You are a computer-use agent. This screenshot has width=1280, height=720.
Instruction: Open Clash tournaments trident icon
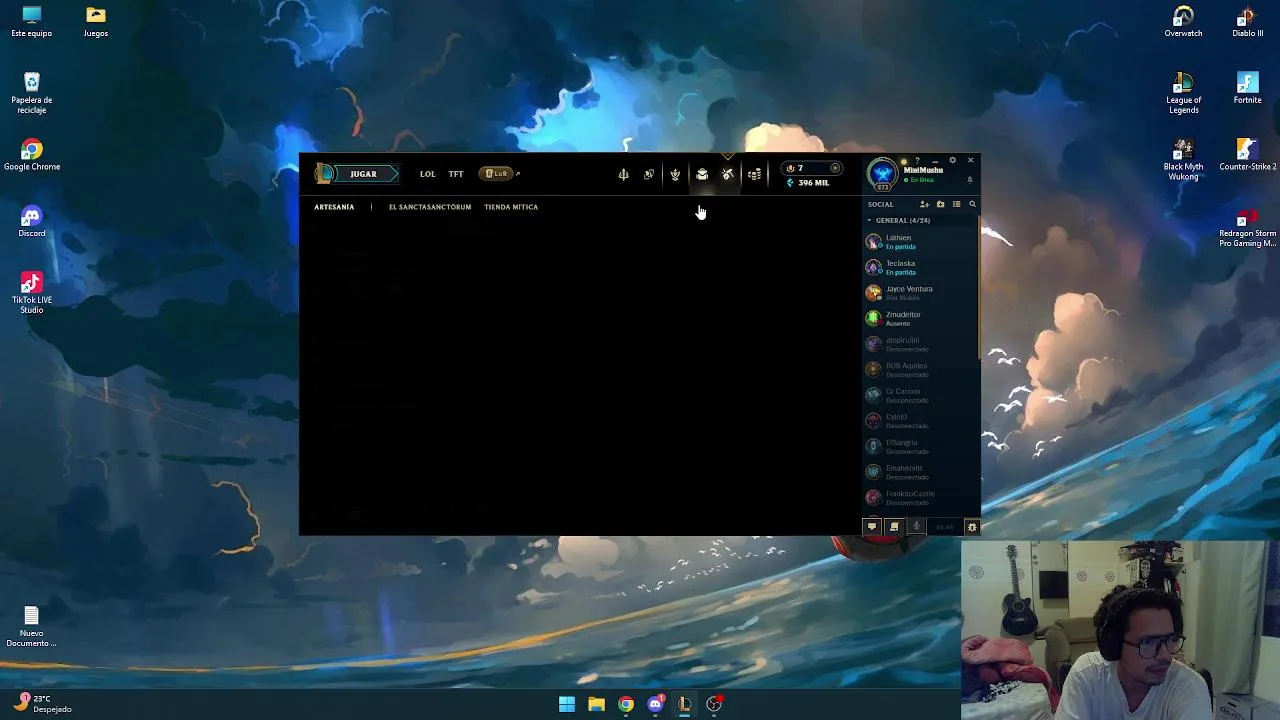coord(623,174)
